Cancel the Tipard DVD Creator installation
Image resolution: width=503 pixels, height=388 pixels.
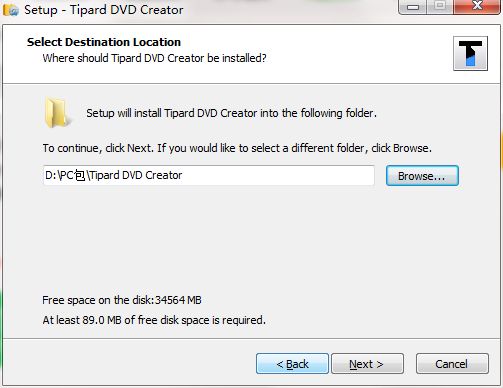(x=452, y=364)
